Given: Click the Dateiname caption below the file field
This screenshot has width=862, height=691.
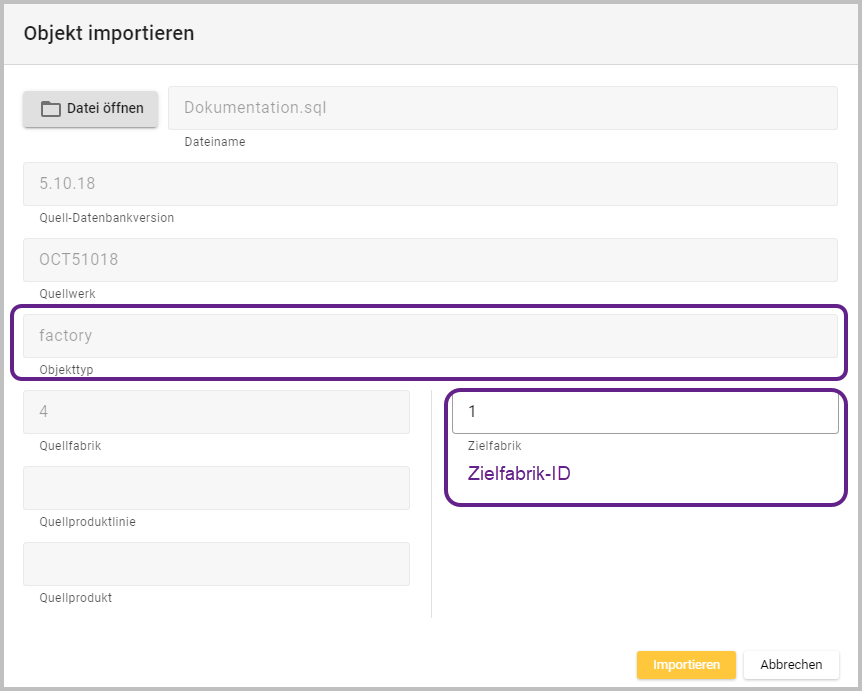Looking at the screenshot, I should click(x=214, y=142).
